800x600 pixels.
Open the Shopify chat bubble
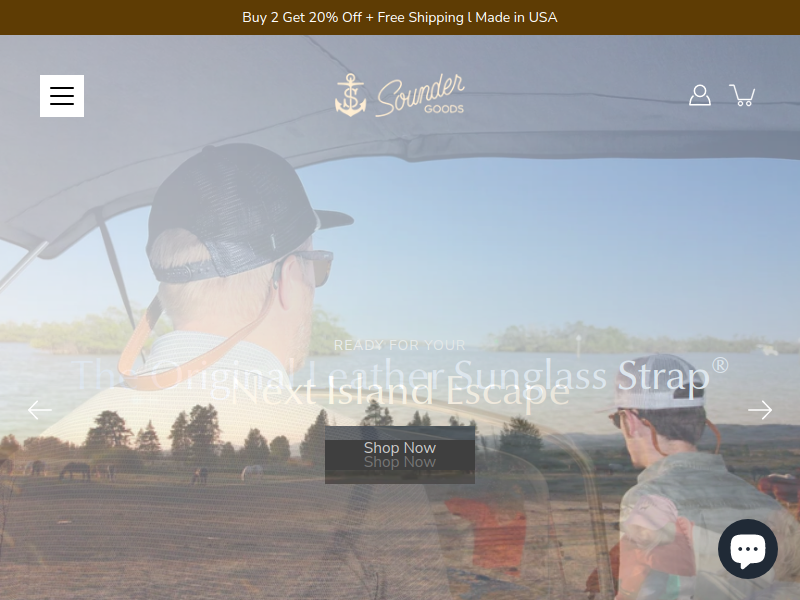pyautogui.click(x=747, y=549)
